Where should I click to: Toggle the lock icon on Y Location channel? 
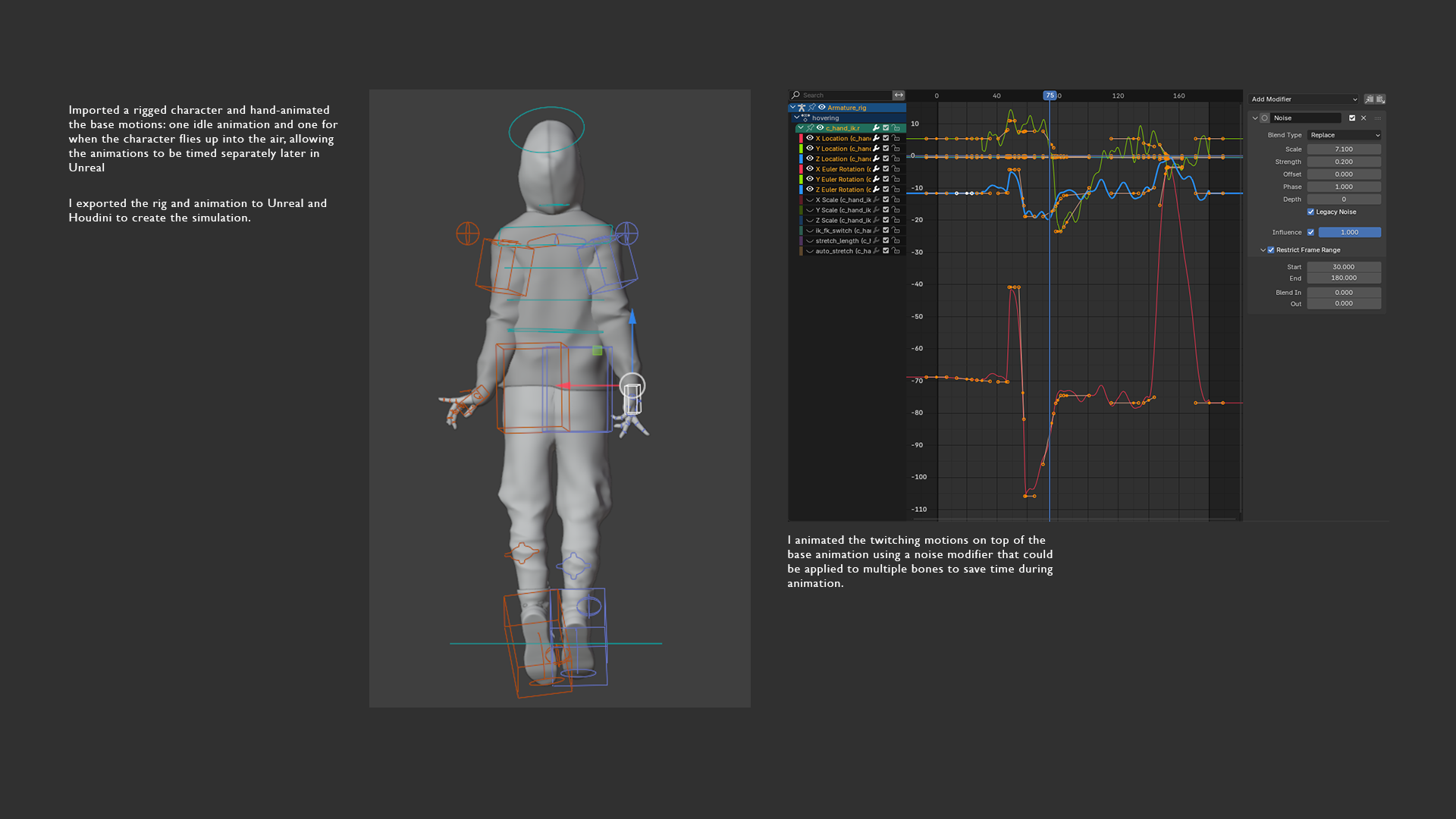tap(896, 149)
